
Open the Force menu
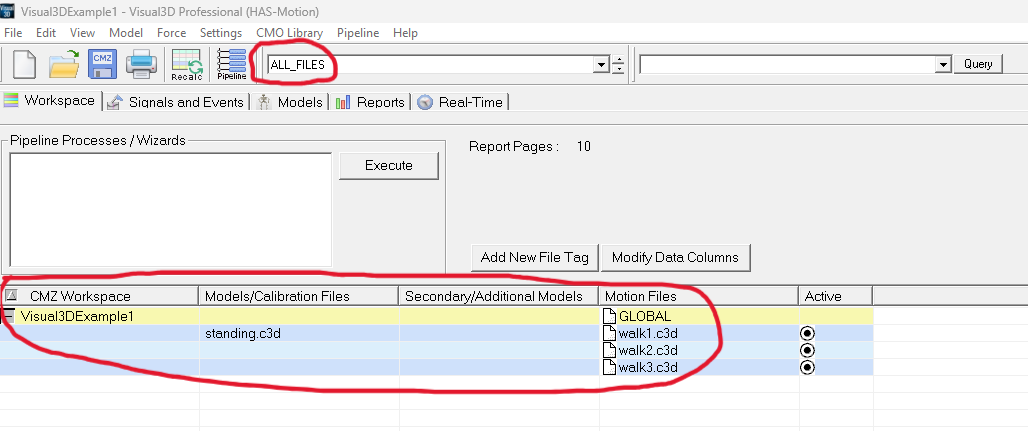pyautogui.click(x=172, y=33)
